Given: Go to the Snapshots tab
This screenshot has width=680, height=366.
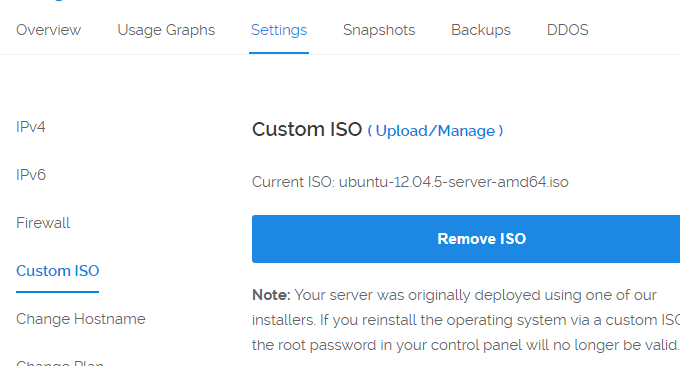Looking at the screenshot, I should pyautogui.click(x=379, y=30).
